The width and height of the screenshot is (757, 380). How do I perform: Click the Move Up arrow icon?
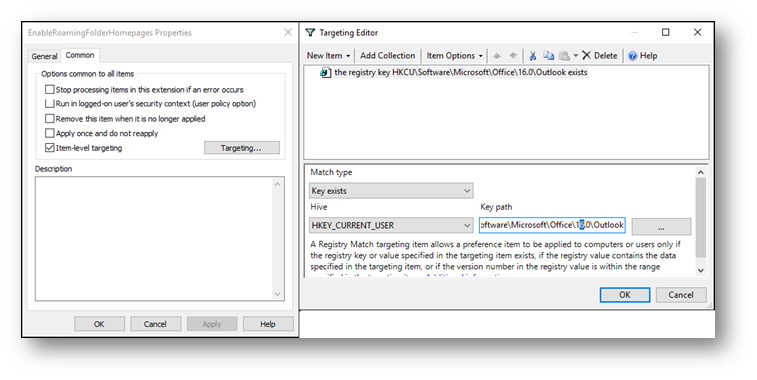tap(497, 56)
